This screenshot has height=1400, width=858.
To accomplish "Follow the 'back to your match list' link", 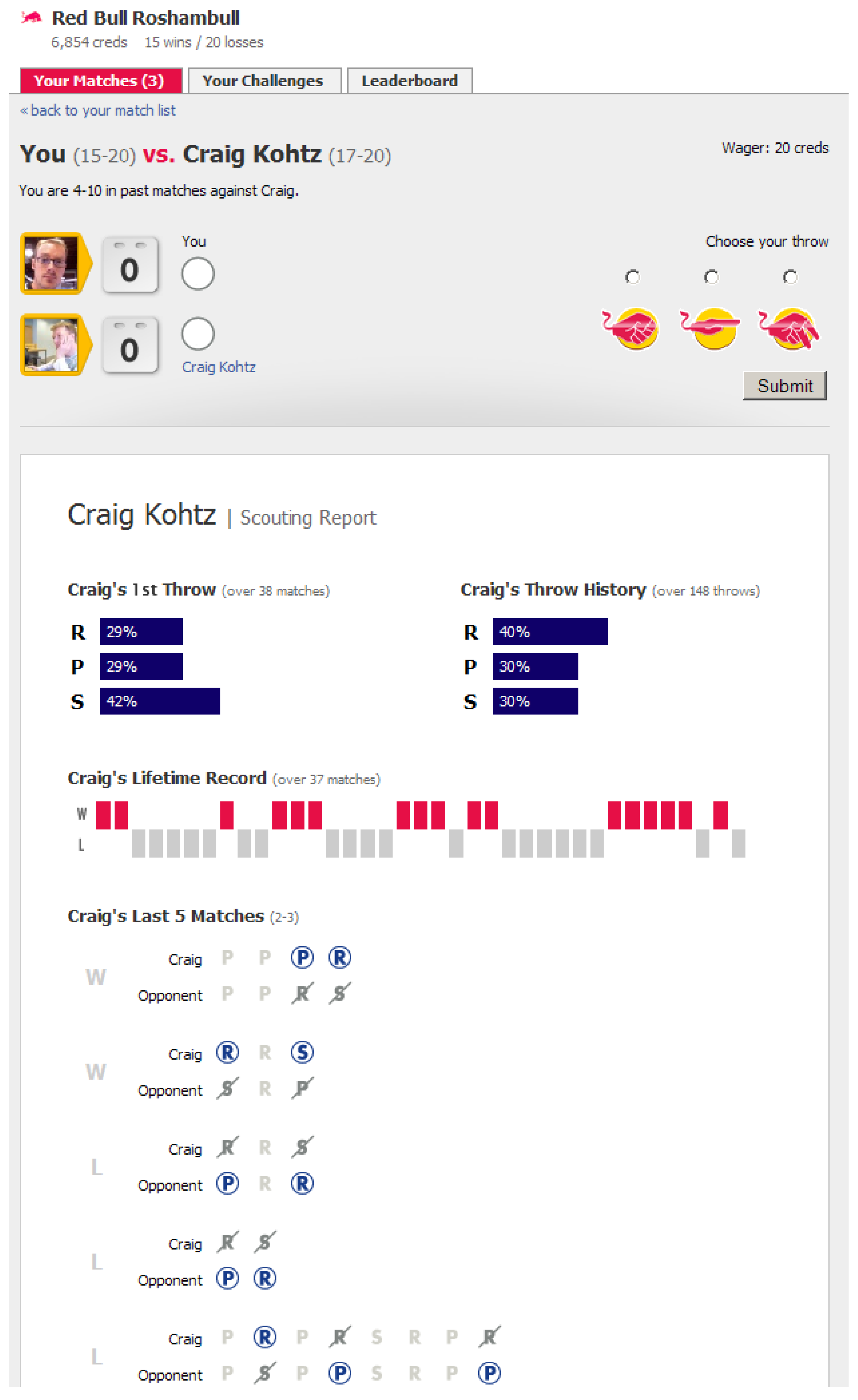I will tap(102, 110).
